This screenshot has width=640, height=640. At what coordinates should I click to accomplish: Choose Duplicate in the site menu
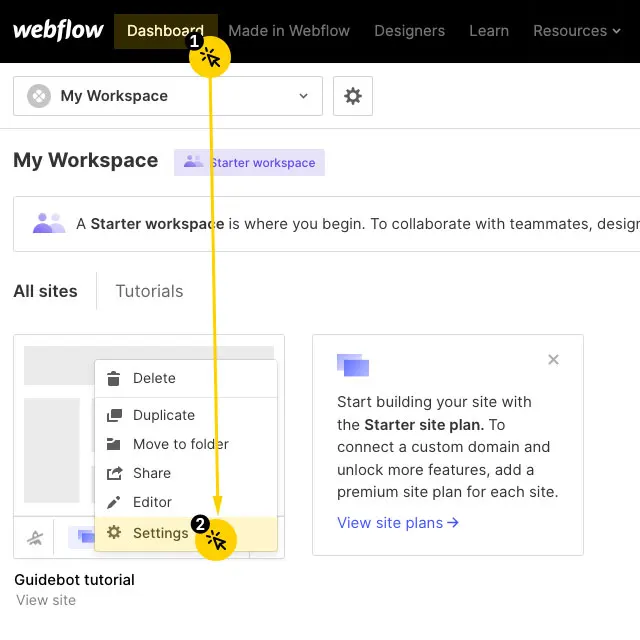pyautogui.click(x=163, y=415)
